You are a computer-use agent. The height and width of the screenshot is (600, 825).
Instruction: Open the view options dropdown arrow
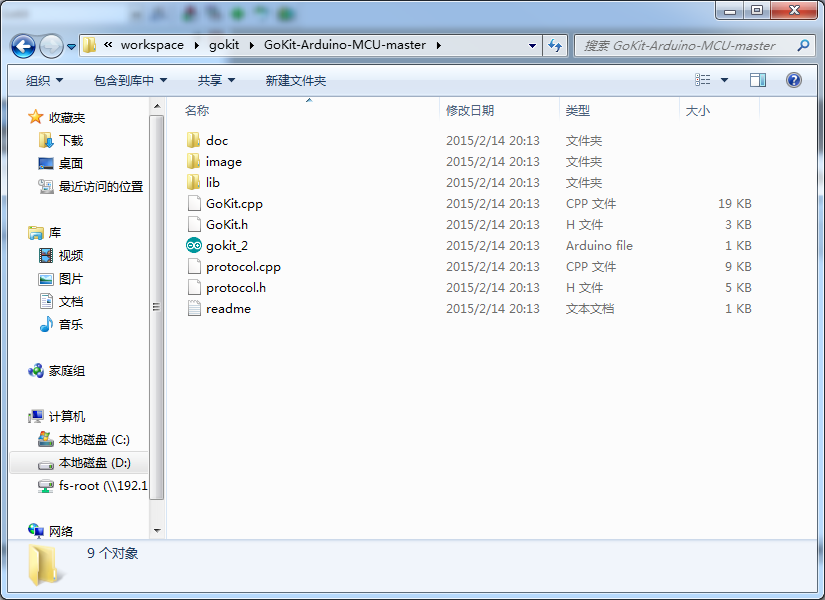pyautogui.click(x=725, y=80)
